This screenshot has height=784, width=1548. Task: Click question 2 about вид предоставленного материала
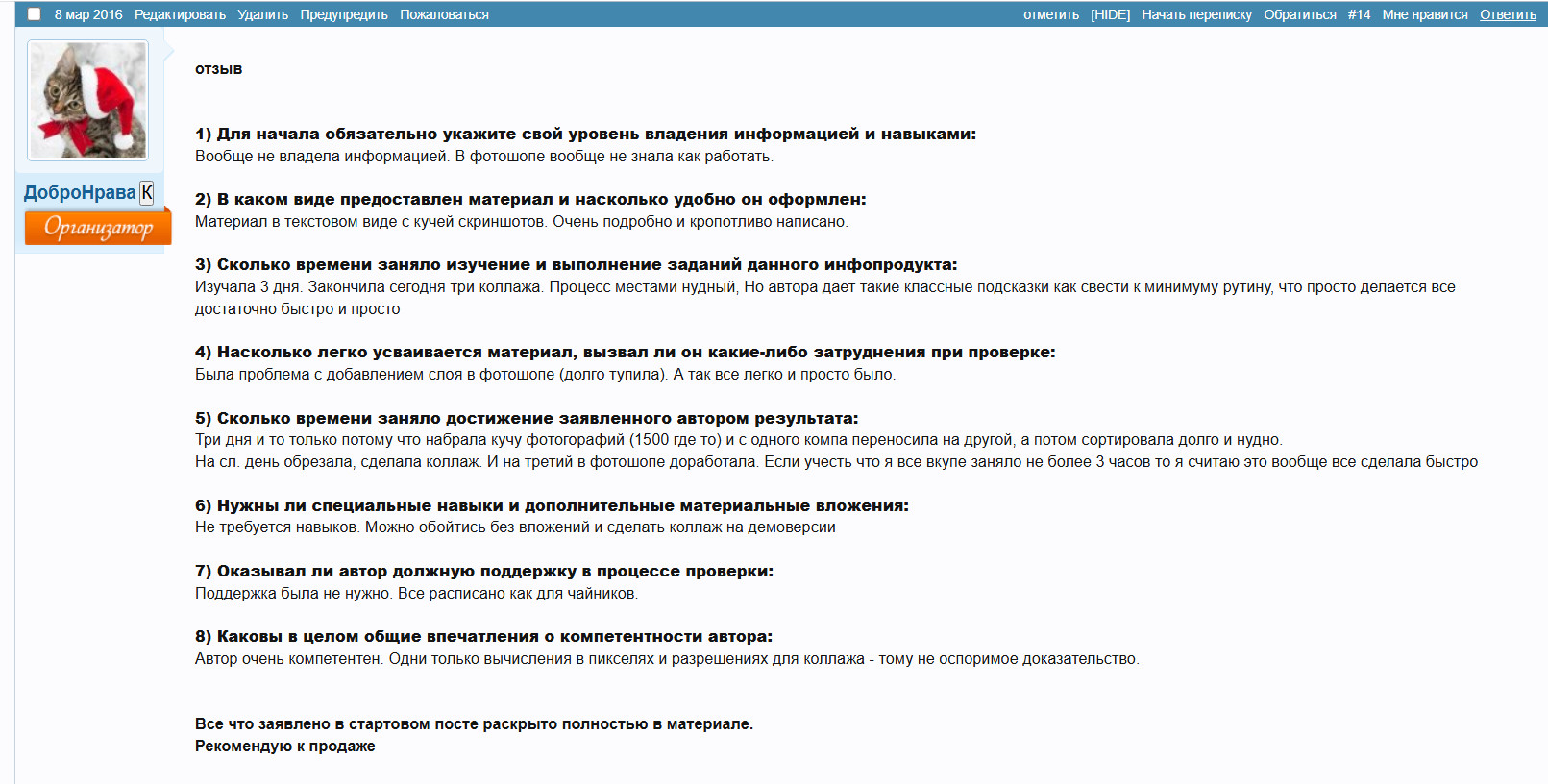pyautogui.click(x=530, y=200)
